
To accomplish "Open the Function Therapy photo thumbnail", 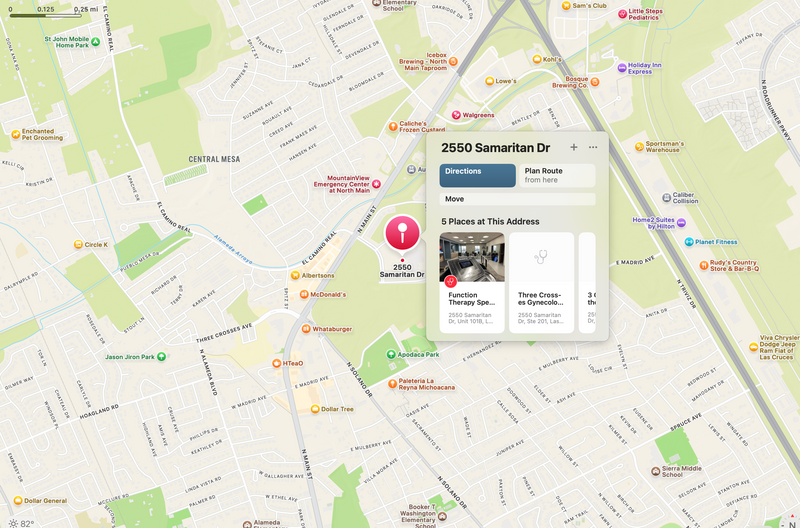I will pos(472,257).
